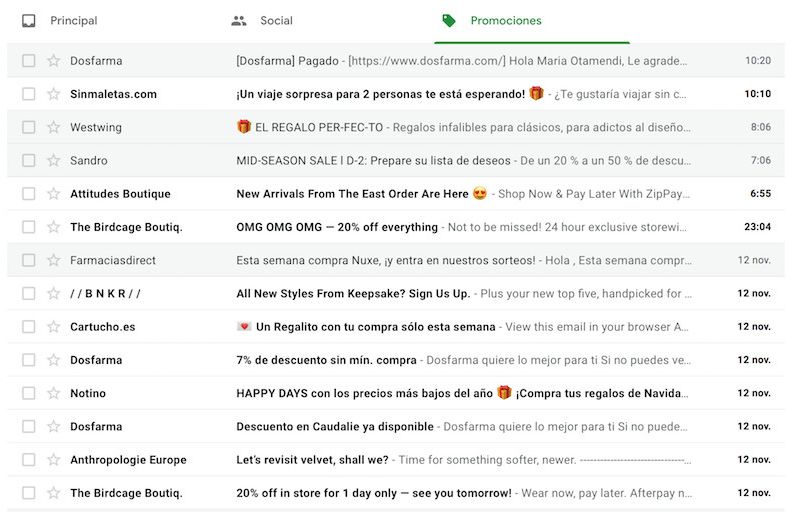Tick the // B N K R // checkbox
This screenshot has height=512, width=786.
[x=29, y=293]
